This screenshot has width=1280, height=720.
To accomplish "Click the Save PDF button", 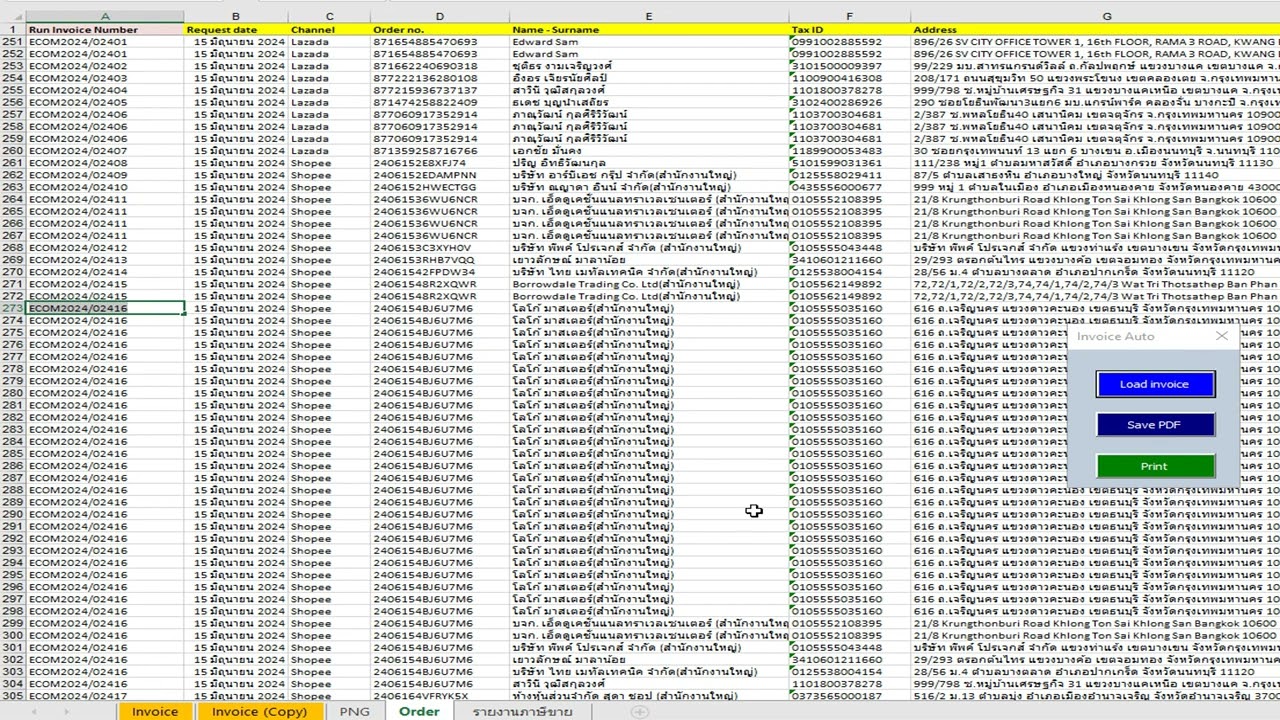I will tap(1155, 425).
